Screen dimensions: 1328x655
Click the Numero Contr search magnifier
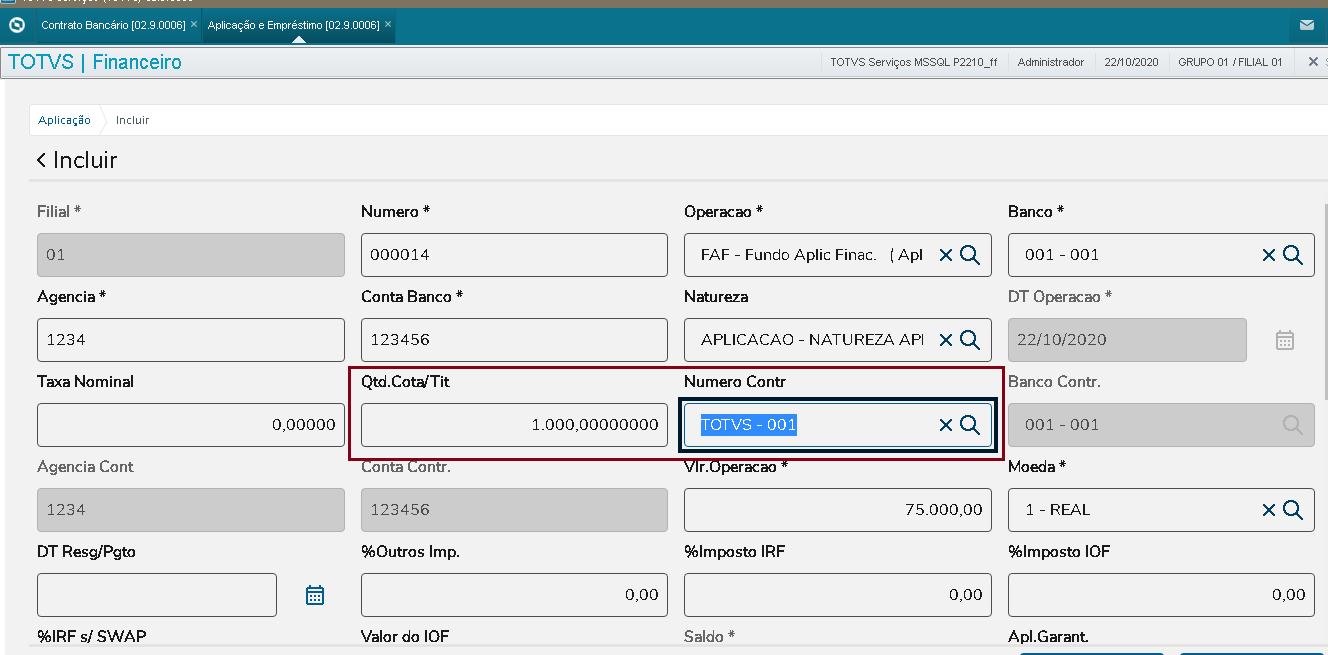click(969, 425)
